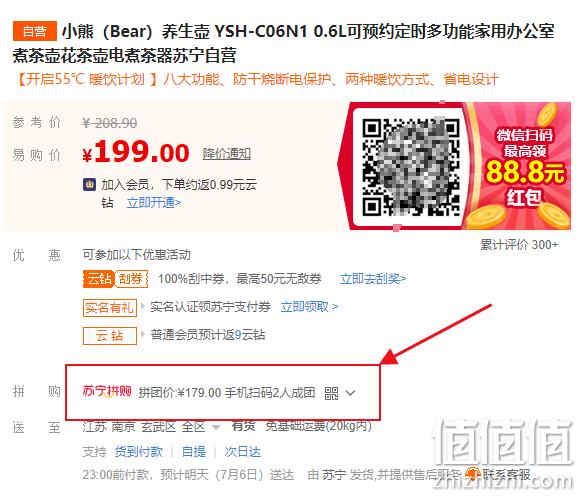Click the 云钻 orange tag icon
Screen dimensions: 582x498
click(x=98, y=279)
